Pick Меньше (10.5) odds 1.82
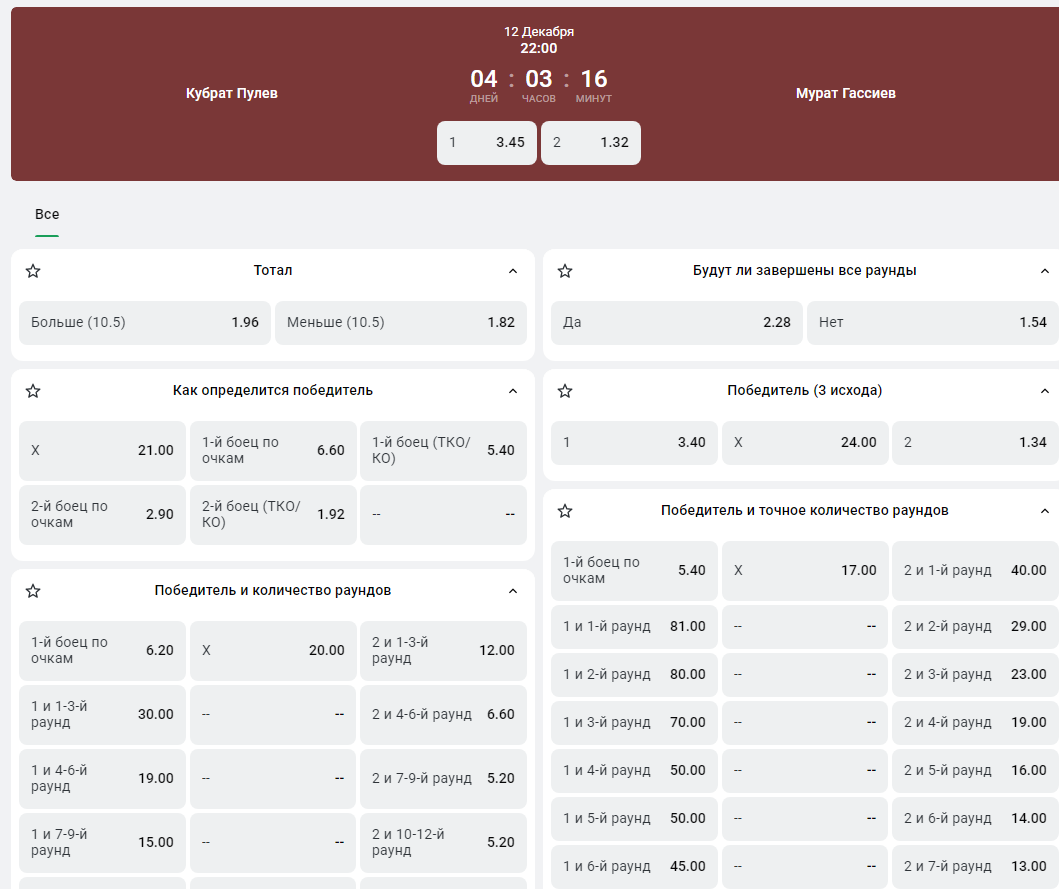 400,323
